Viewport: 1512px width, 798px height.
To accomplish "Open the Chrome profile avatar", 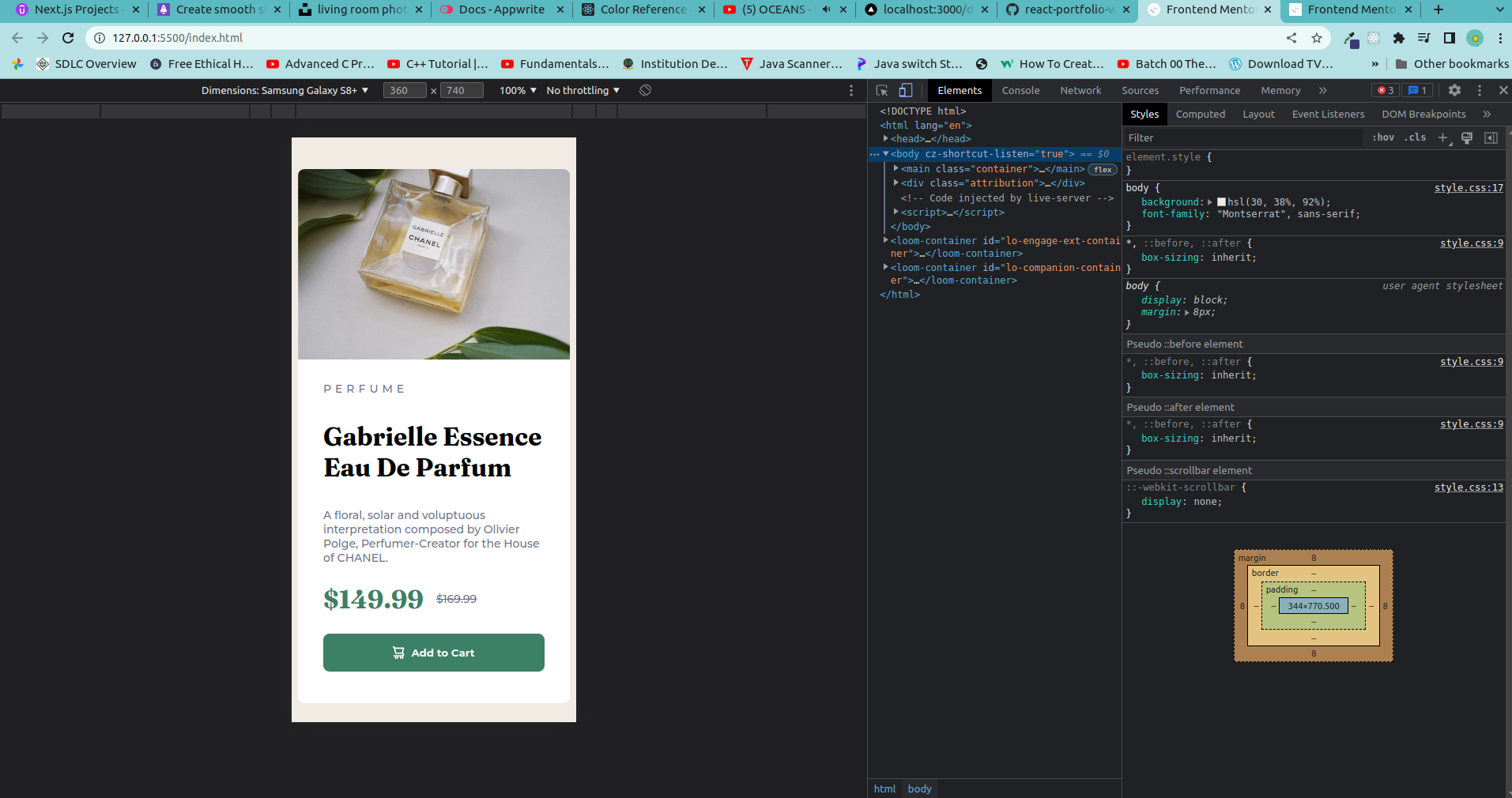I will [x=1475, y=38].
